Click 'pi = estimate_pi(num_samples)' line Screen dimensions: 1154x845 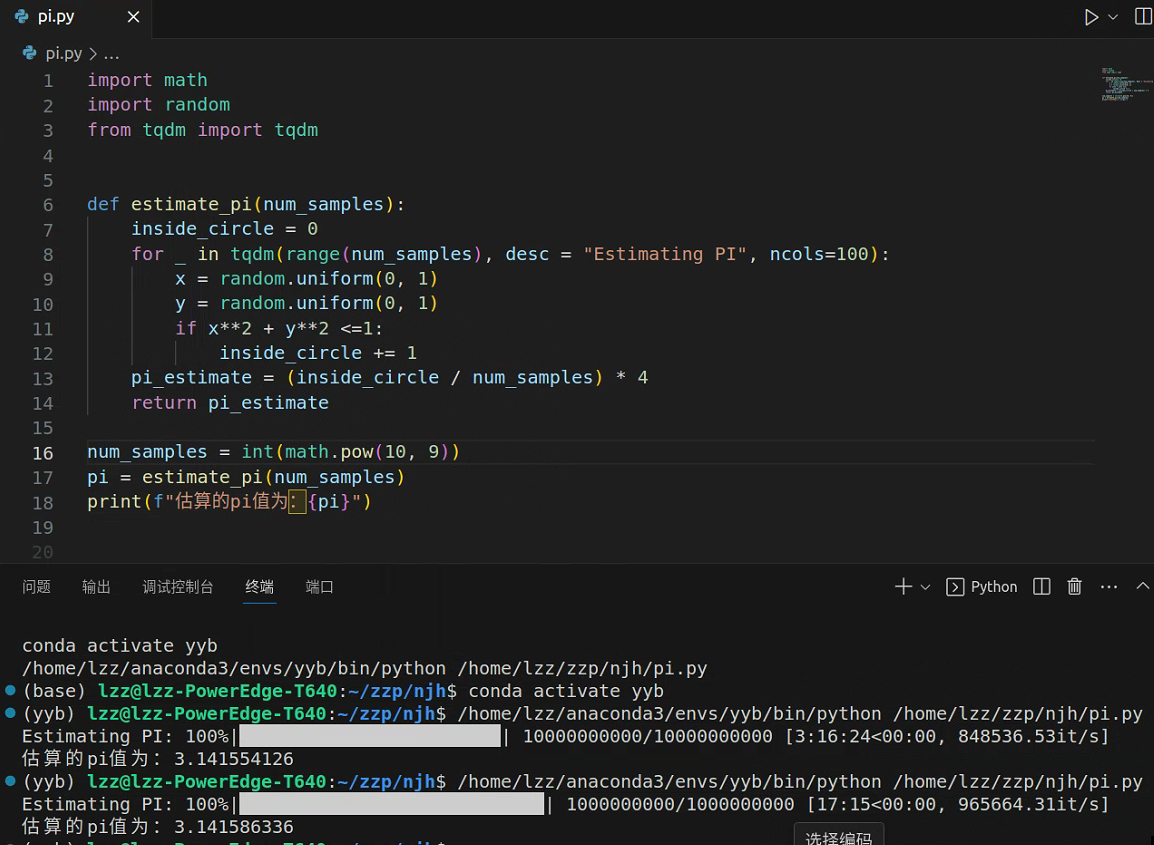(x=246, y=477)
